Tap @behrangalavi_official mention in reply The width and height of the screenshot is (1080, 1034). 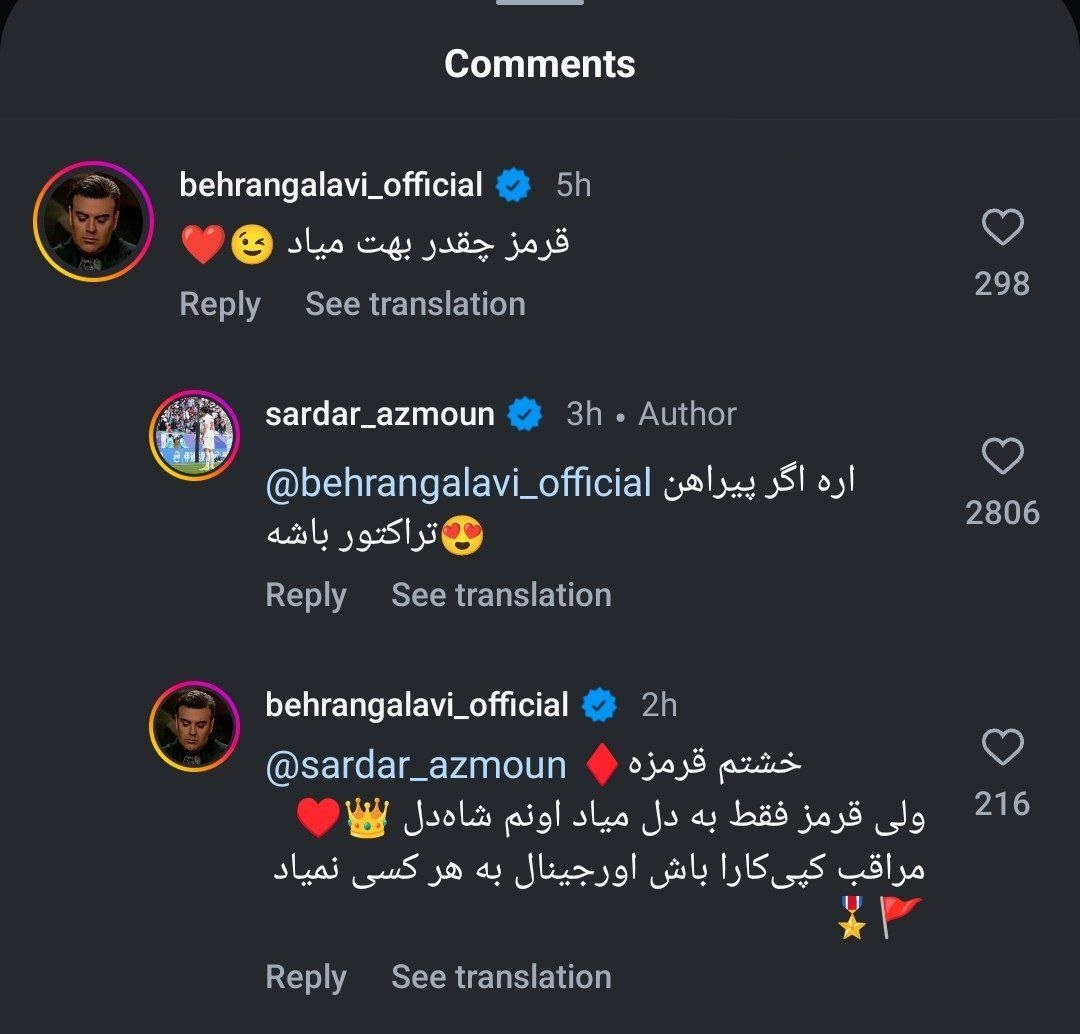[x=459, y=483]
